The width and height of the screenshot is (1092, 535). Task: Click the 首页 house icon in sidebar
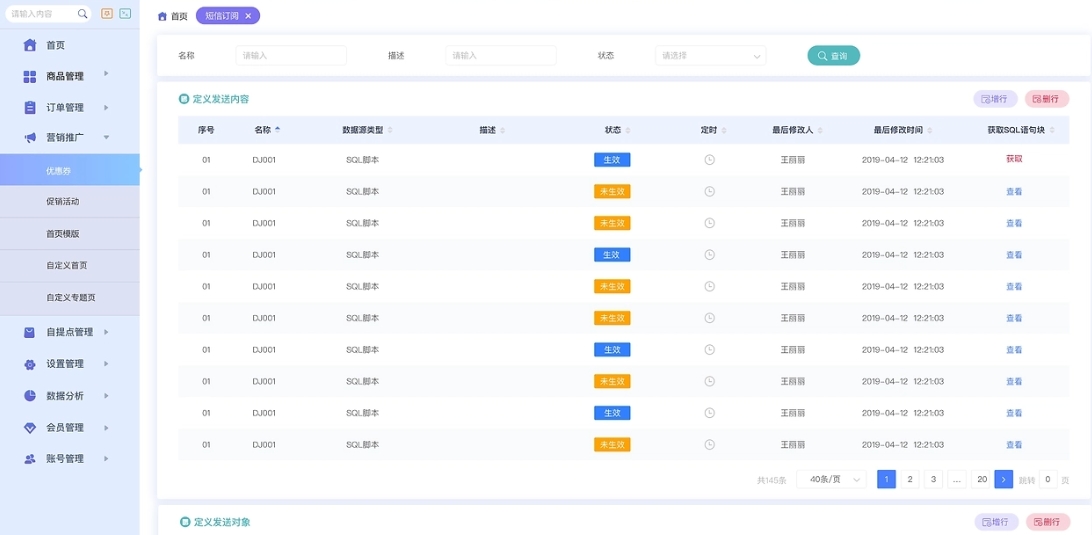(29, 45)
